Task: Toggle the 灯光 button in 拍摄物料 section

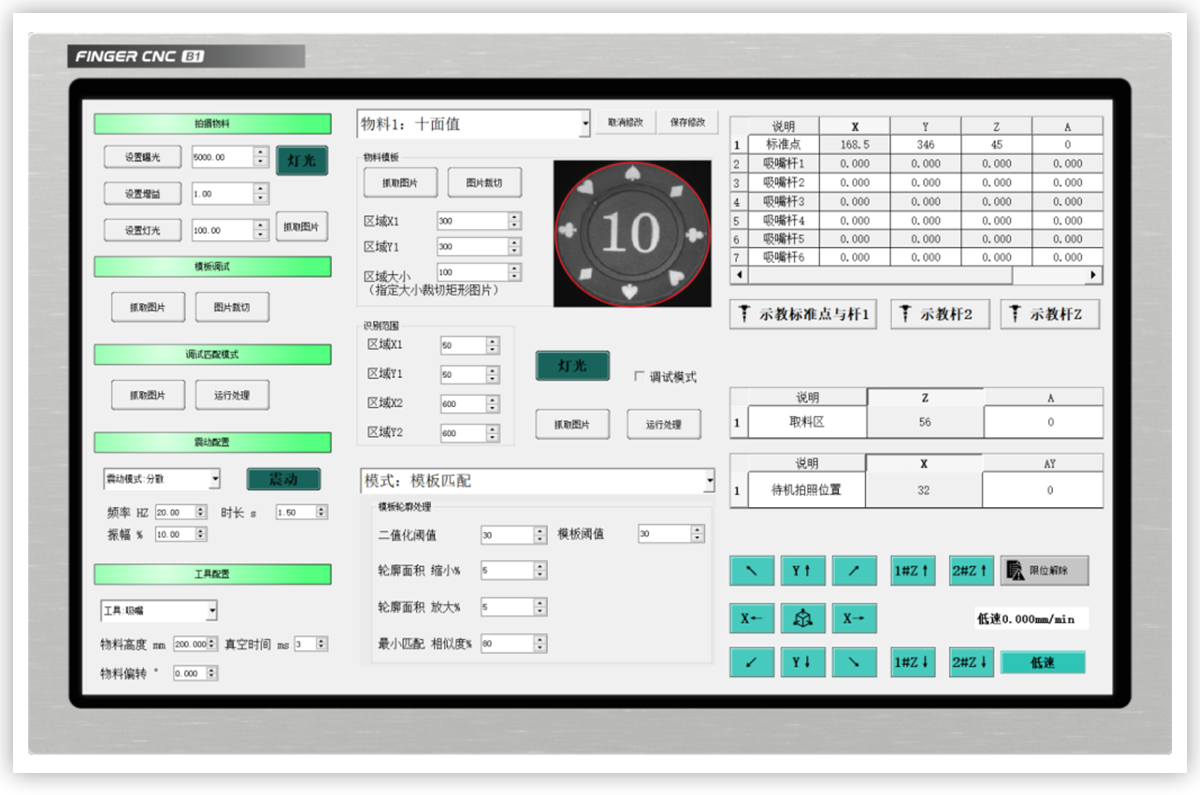Action: (301, 160)
